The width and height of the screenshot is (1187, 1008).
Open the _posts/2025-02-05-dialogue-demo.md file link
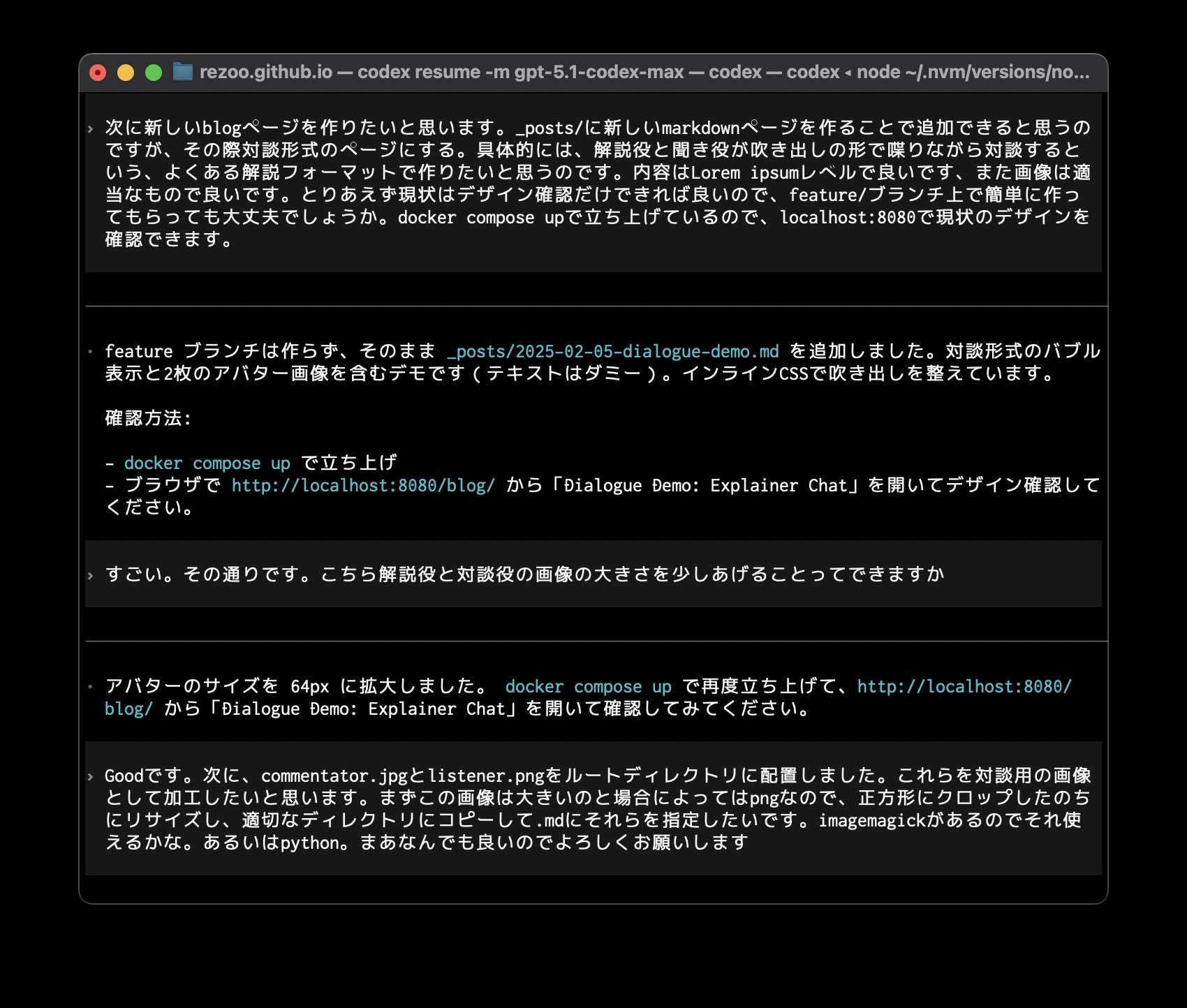click(612, 351)
